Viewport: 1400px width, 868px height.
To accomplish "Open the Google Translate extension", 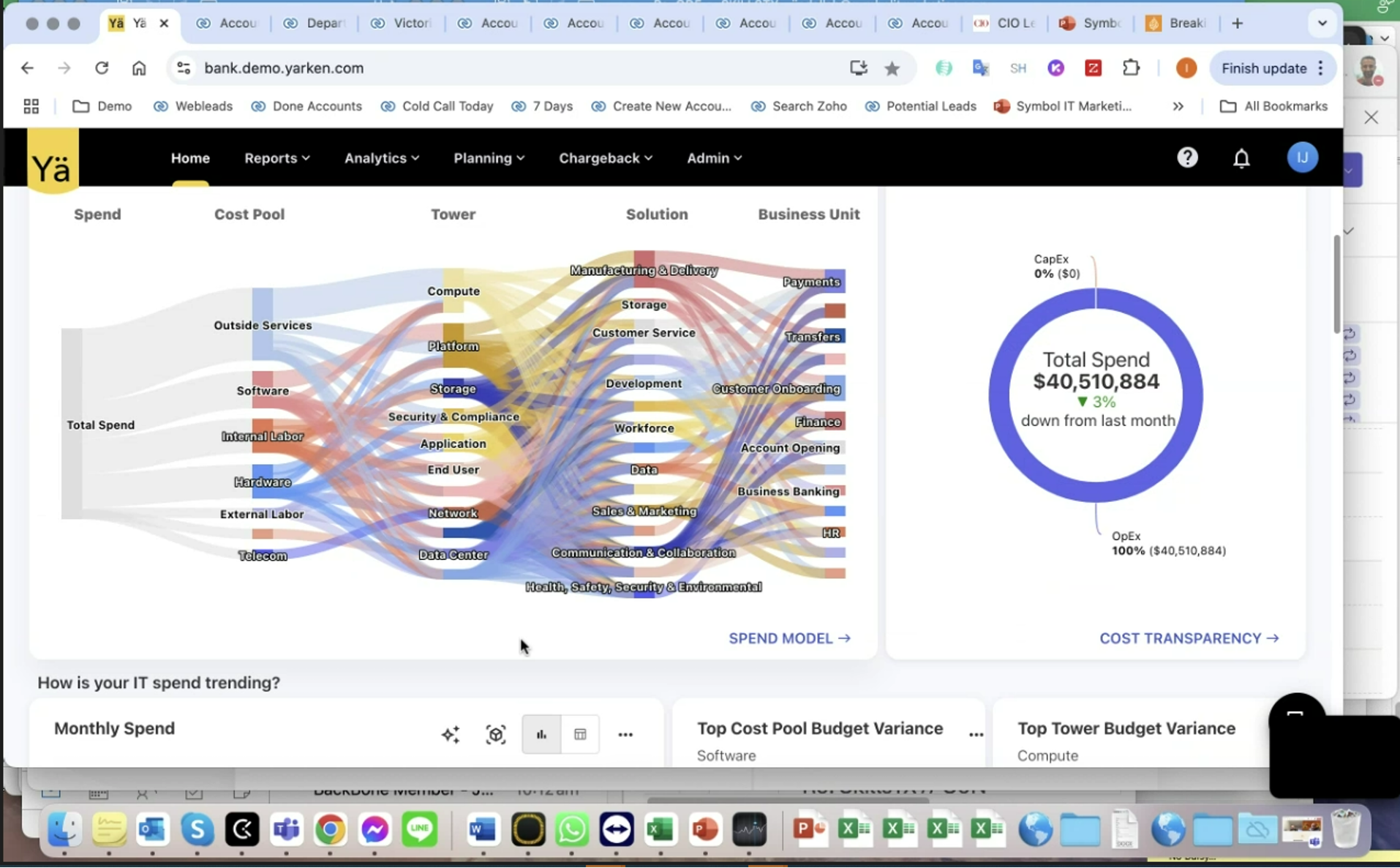I will click(x=981, y=68).
